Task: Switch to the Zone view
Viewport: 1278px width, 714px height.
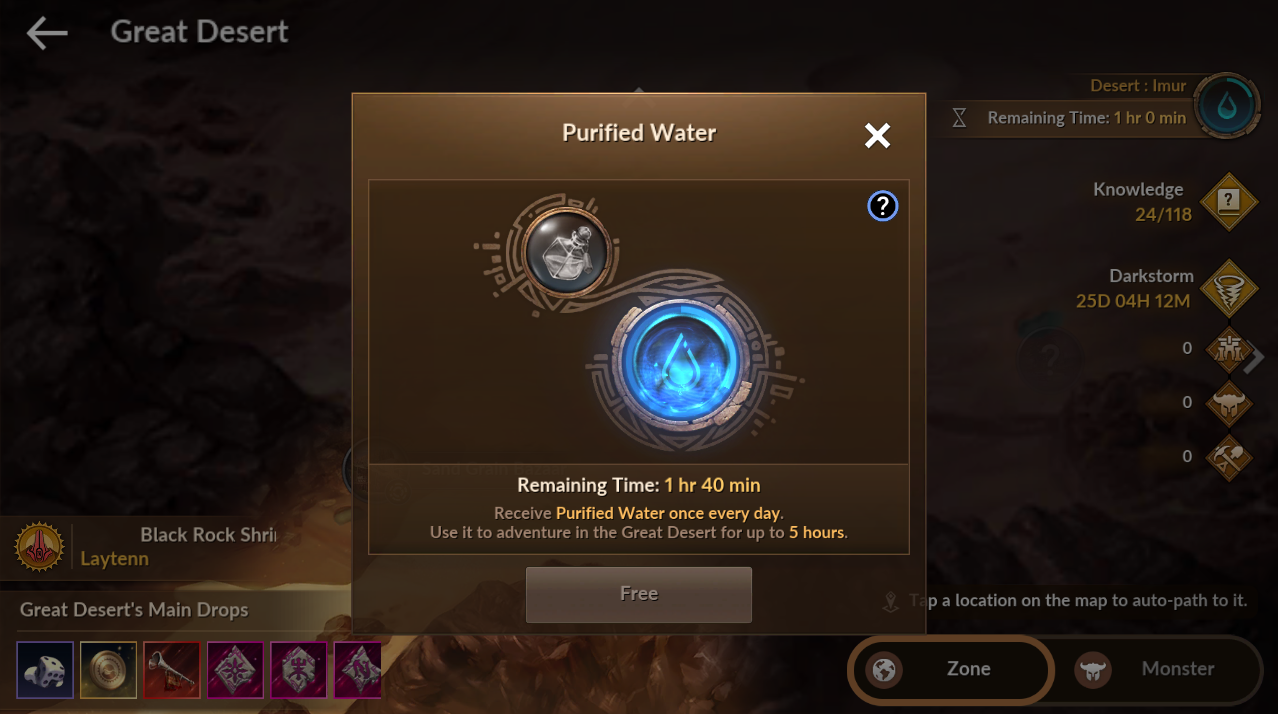Action: point(951,669)
